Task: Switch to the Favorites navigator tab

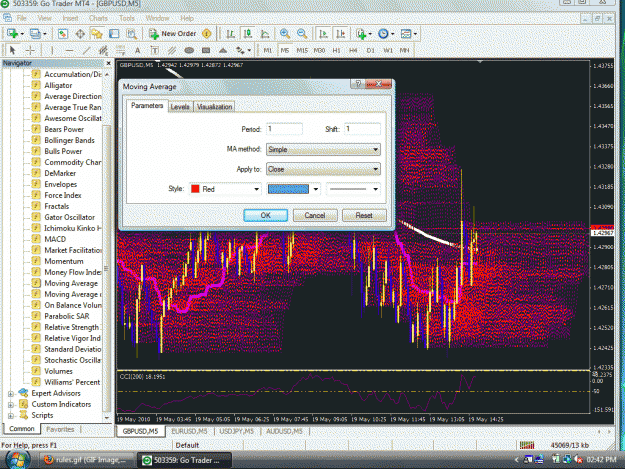Action: coord(60,429)
